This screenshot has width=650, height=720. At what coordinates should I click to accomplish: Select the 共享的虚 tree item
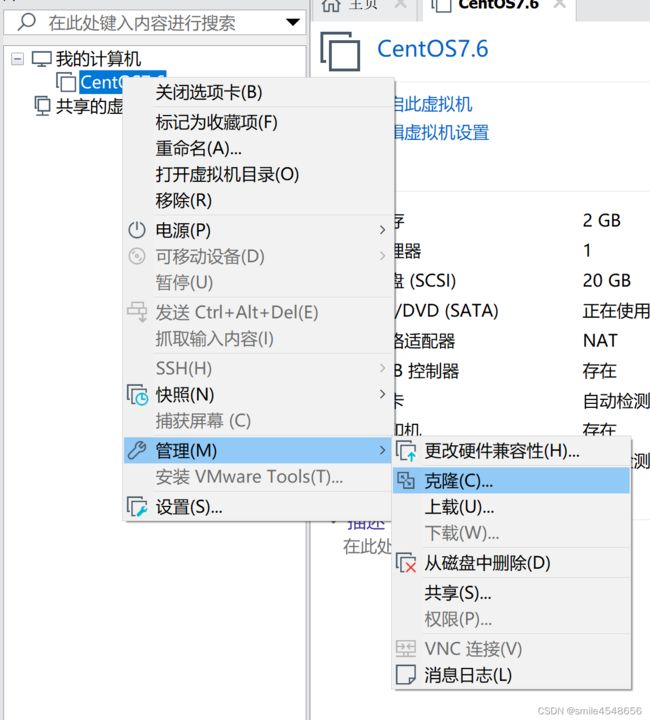(90, 107)
